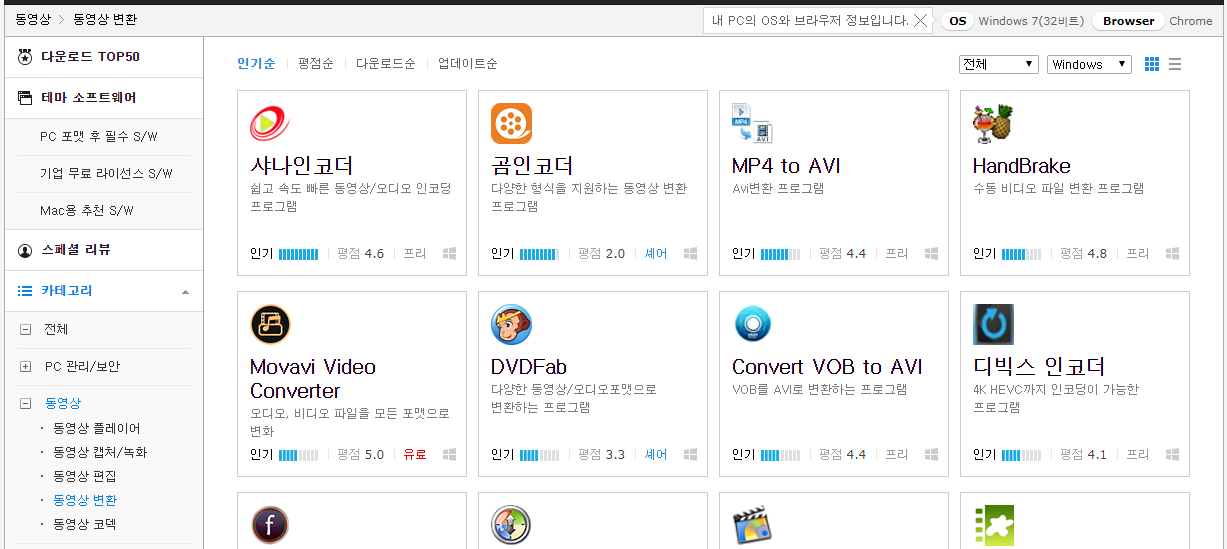Select 동영상 캡처/녹화 subcategory

coord(100,452)
